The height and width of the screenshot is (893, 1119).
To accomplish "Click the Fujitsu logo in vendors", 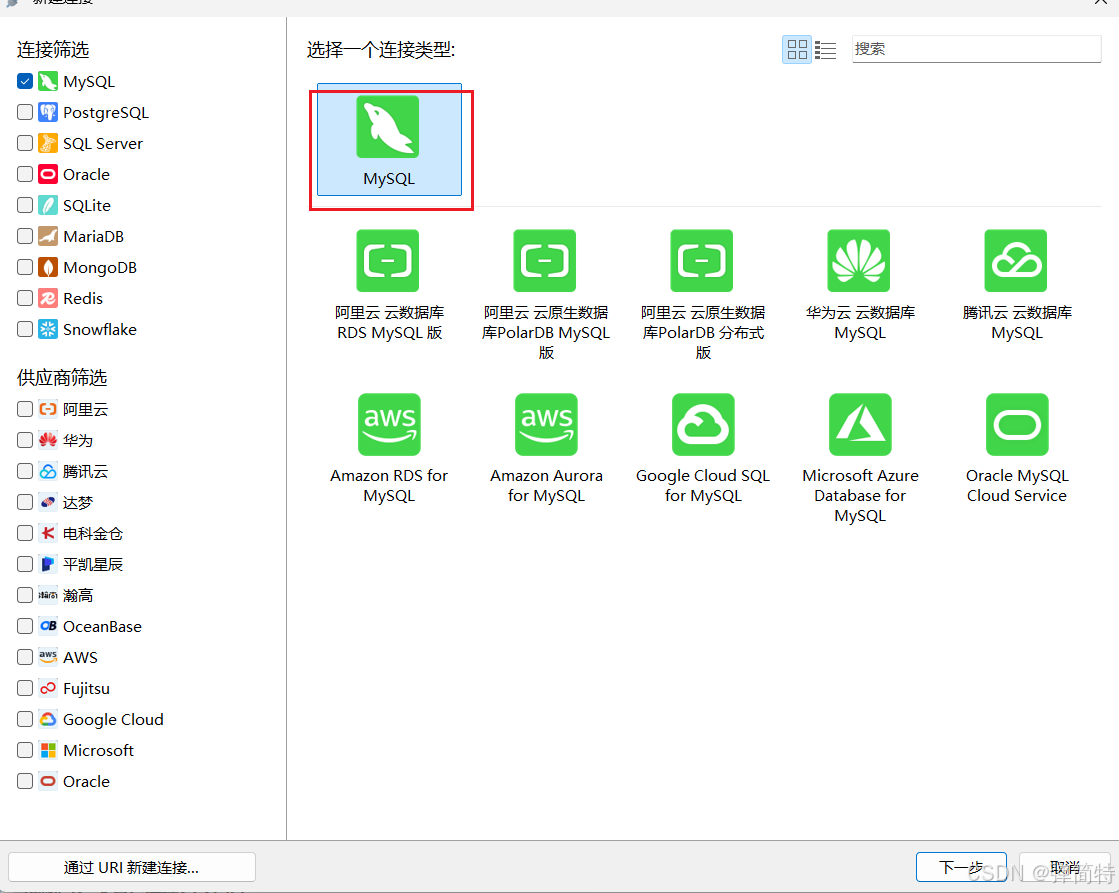I will pos(48,688).
